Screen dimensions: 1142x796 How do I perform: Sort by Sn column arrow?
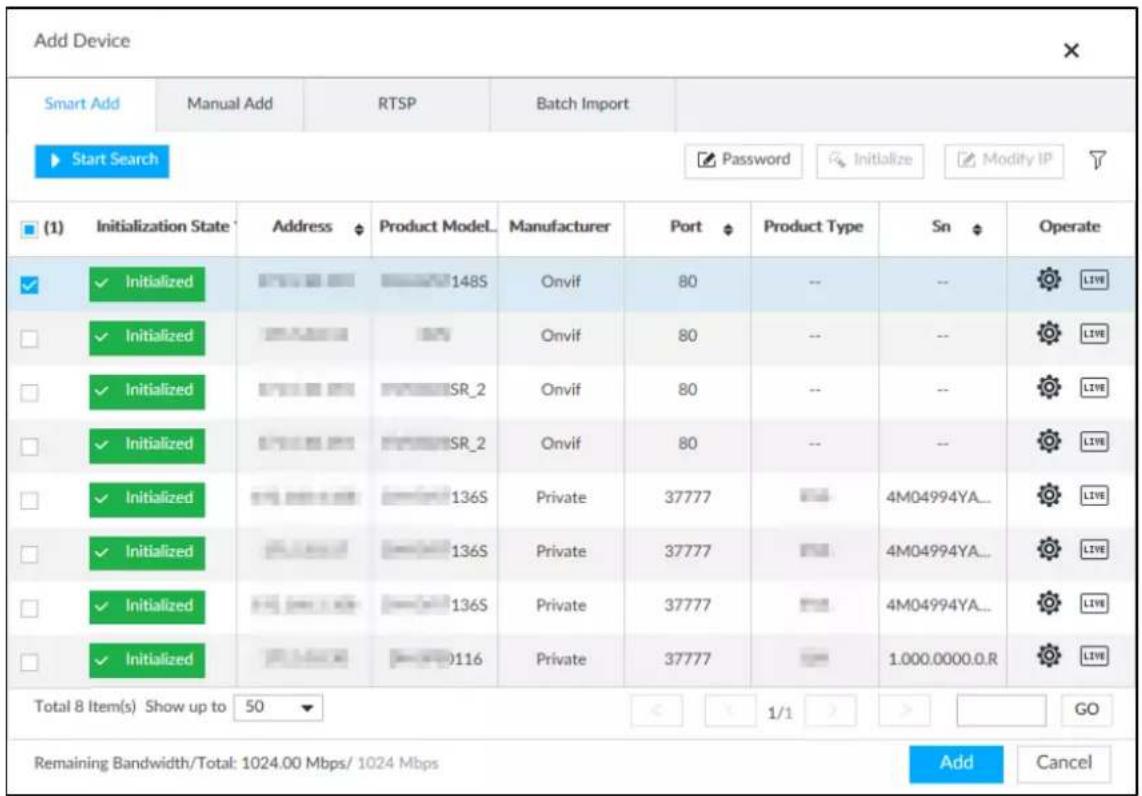[977, 229]
